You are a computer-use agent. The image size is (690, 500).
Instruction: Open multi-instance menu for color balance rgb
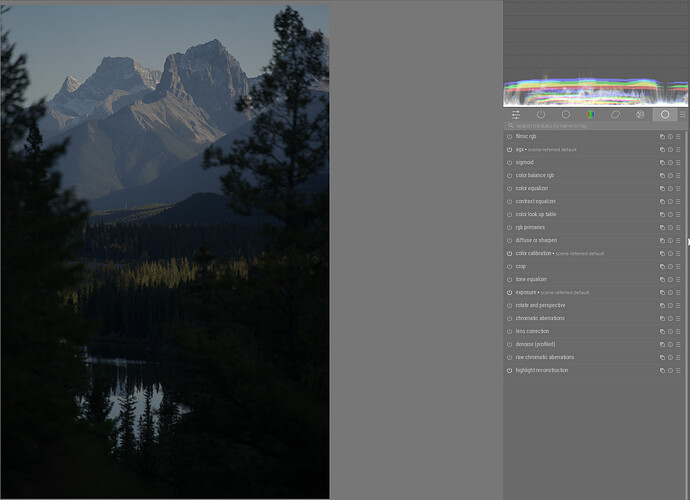click(x=662, y=176)
